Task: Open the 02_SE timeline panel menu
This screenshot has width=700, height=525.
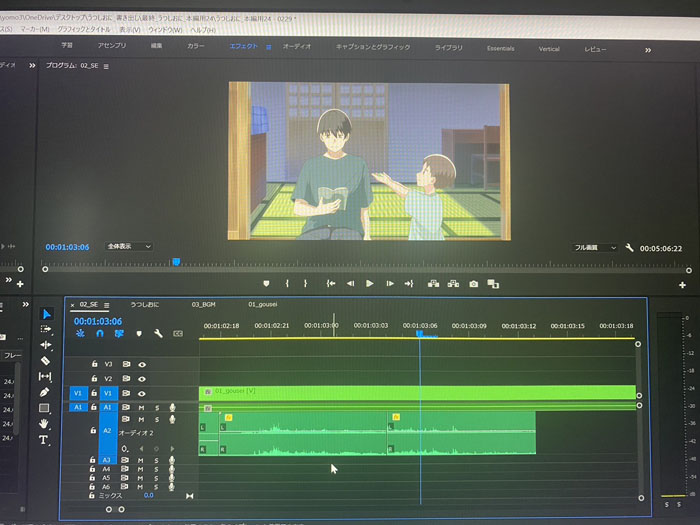Action: 107,305
